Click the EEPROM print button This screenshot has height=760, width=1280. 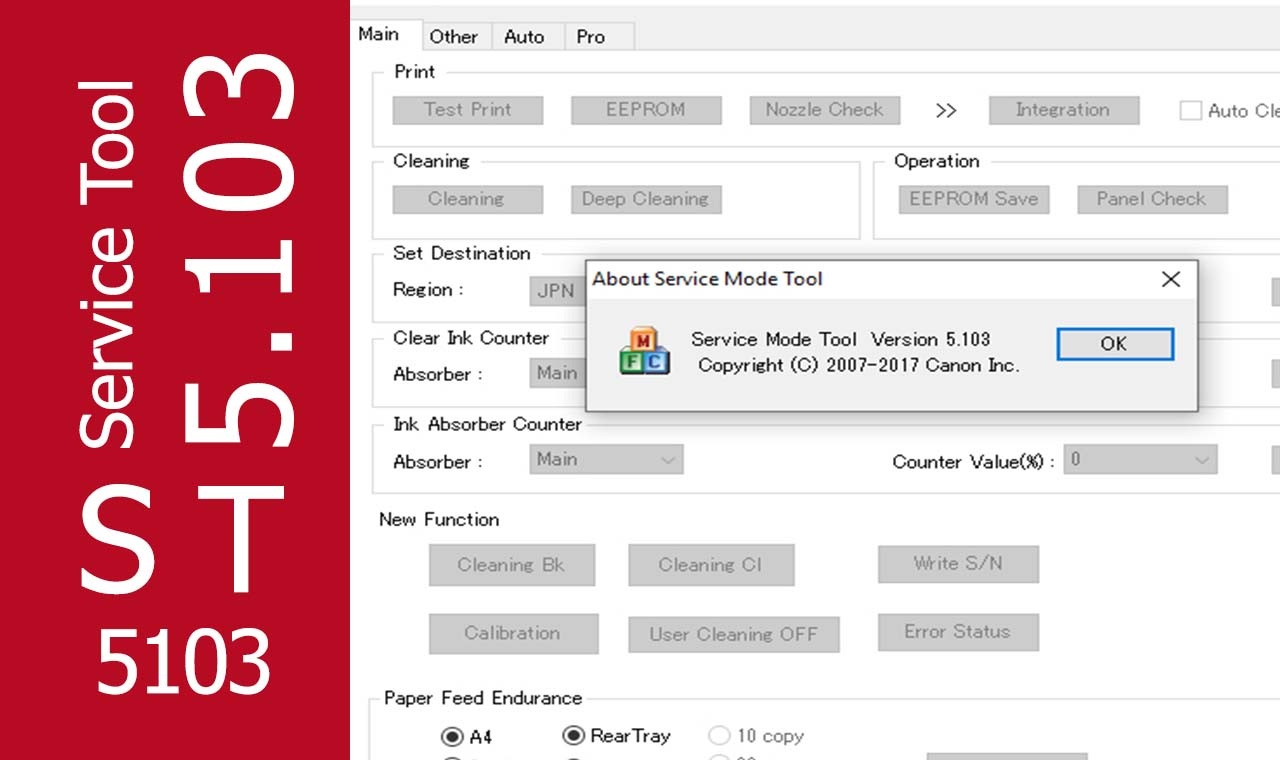pyautogui.click(x=646, y=110)
